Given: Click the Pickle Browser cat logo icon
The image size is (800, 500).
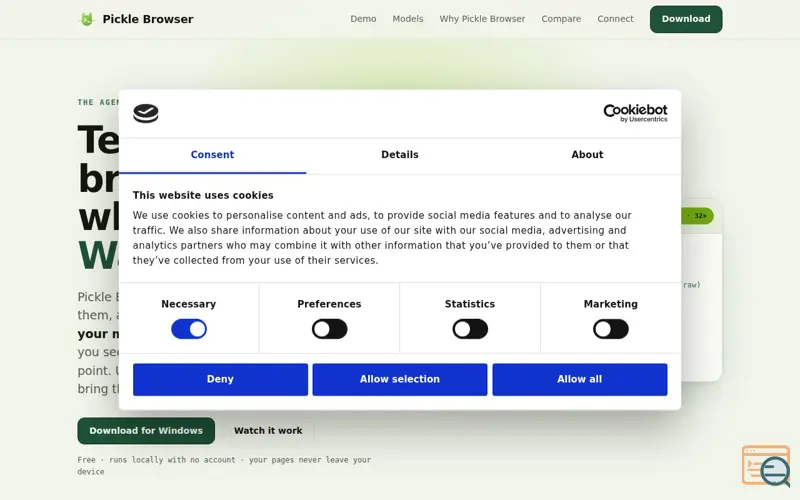Looking at the screenshot, I should pyautogui.click(x=87, y=19).
